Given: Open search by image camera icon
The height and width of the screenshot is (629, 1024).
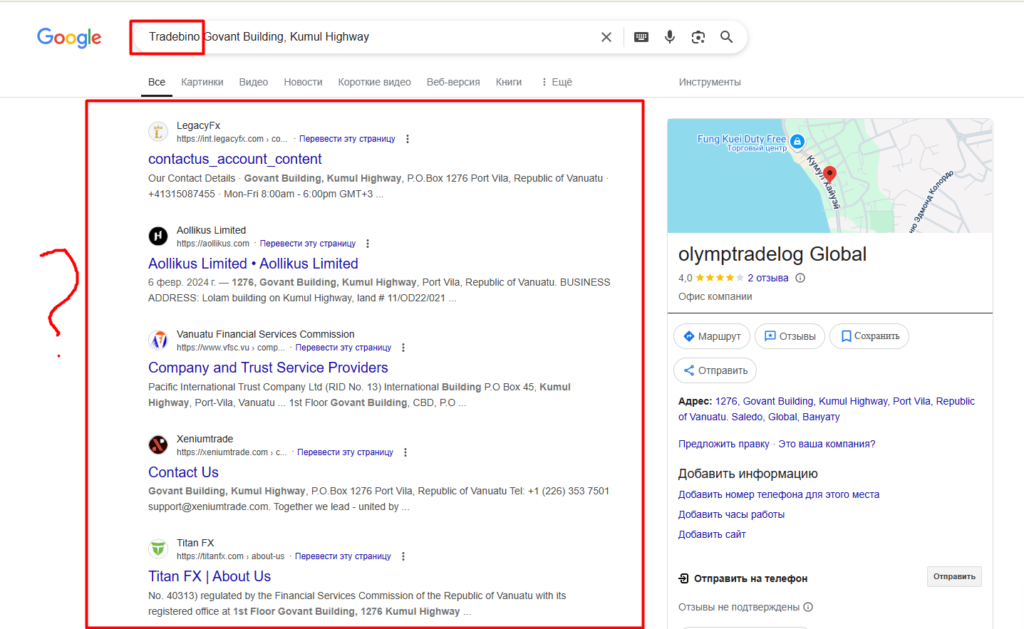Looking at the screenshot, I should pyautogui.click(x=698, y=37).
